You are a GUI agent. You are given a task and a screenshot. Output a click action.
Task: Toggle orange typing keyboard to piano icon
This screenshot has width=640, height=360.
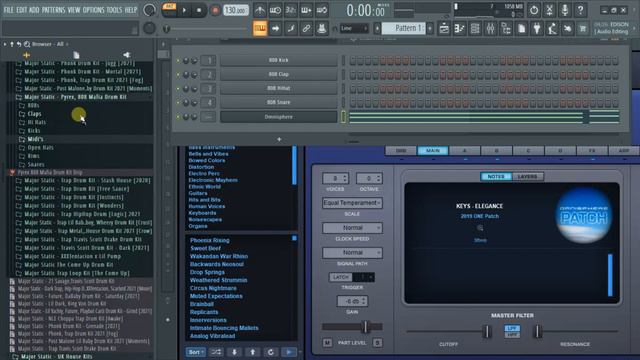tap(260, 29)
